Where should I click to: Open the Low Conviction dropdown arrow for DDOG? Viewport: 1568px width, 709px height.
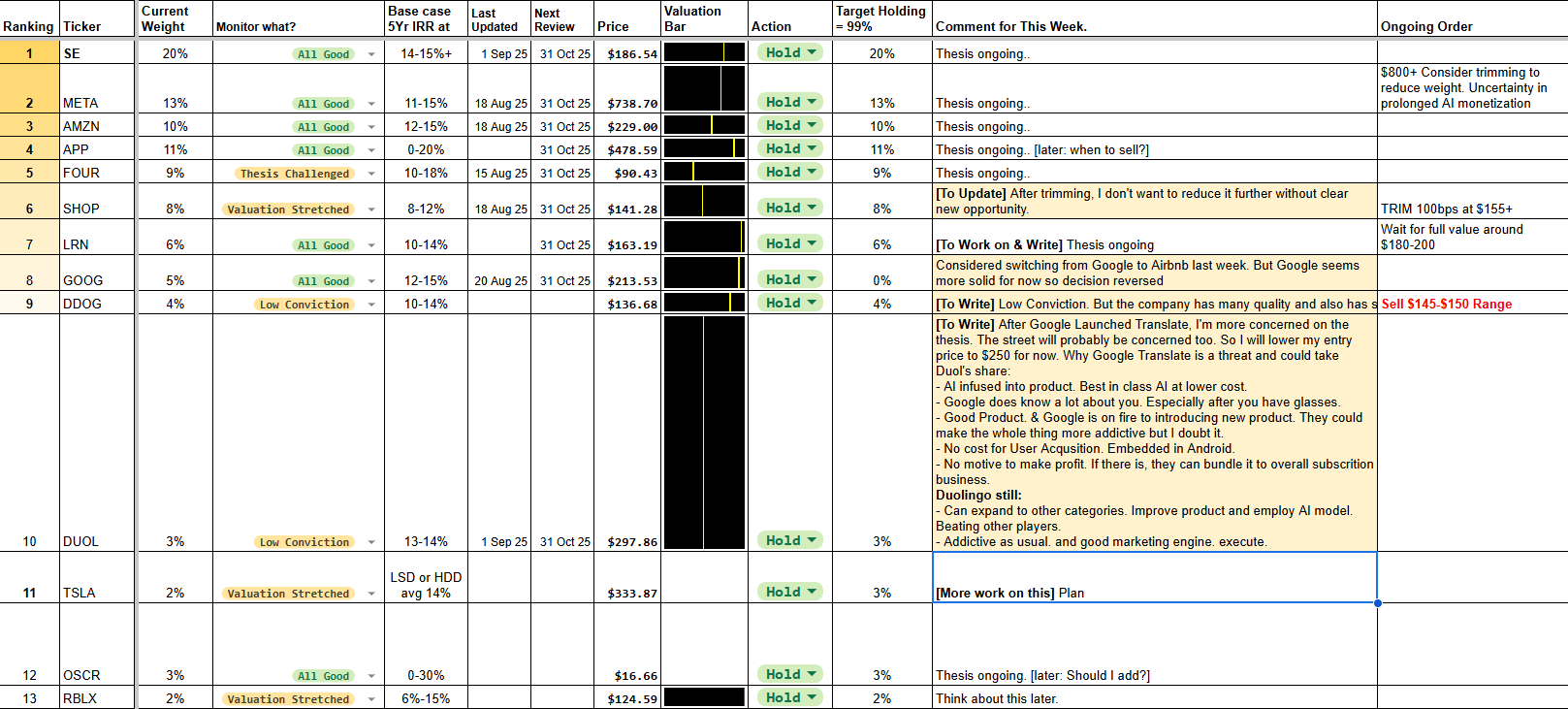tap(371, 306)
